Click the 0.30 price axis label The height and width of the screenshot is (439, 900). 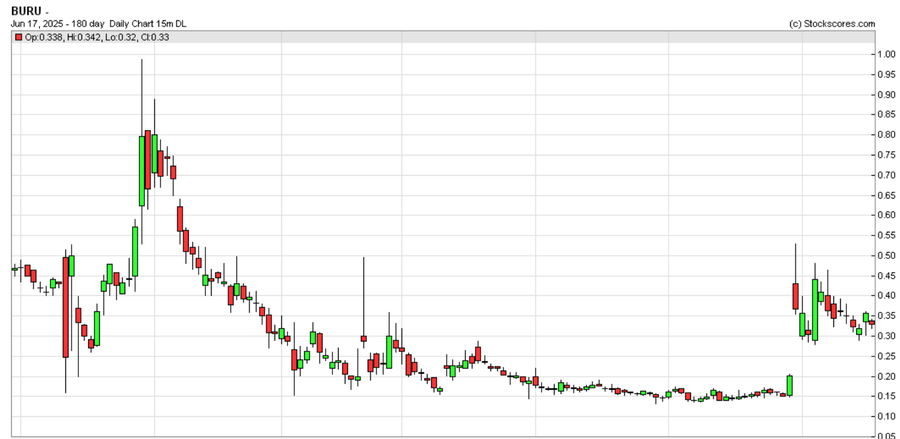tap(886, 336)
